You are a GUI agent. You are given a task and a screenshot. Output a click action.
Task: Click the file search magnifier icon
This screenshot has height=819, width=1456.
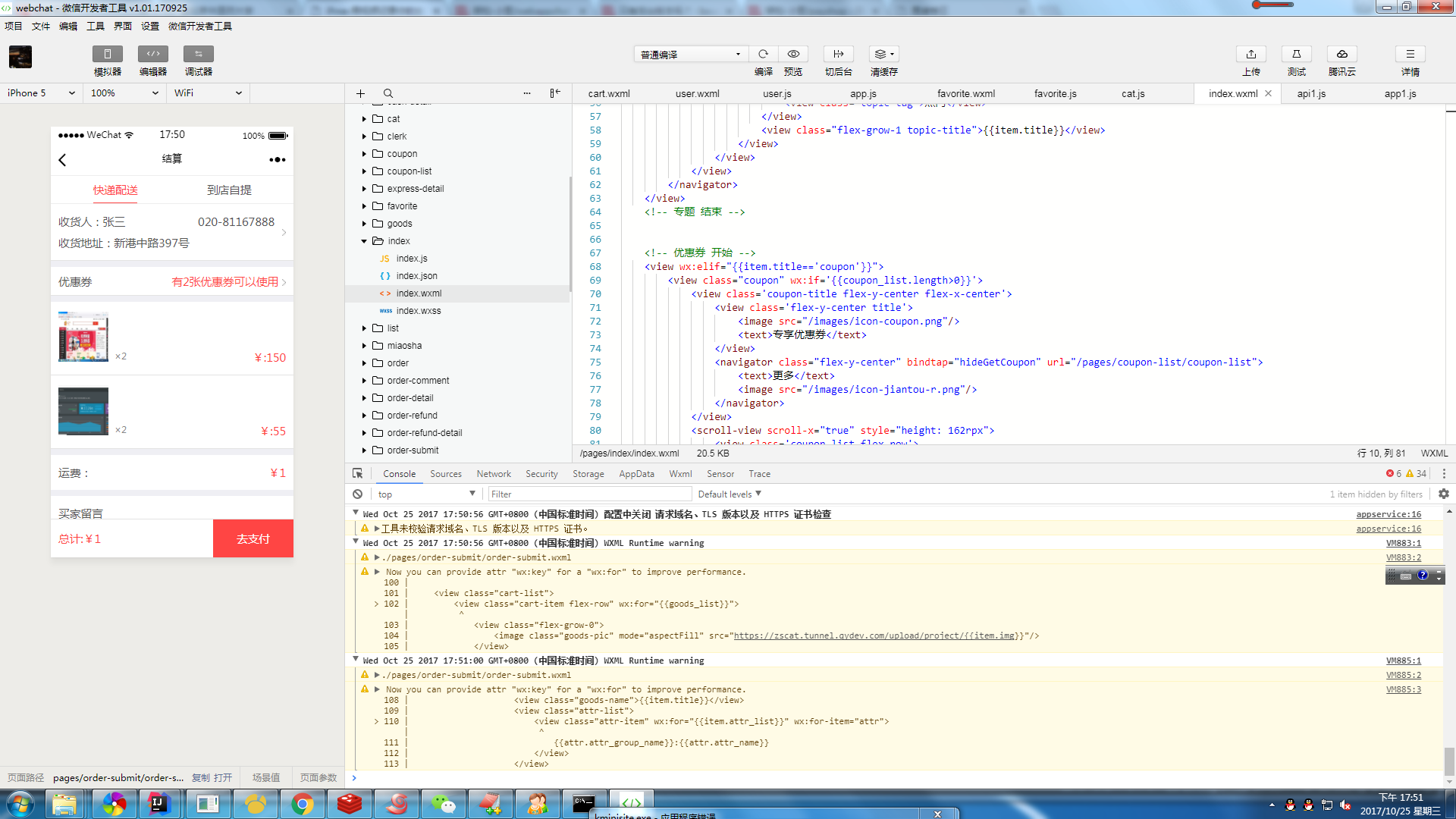[388, 93]
